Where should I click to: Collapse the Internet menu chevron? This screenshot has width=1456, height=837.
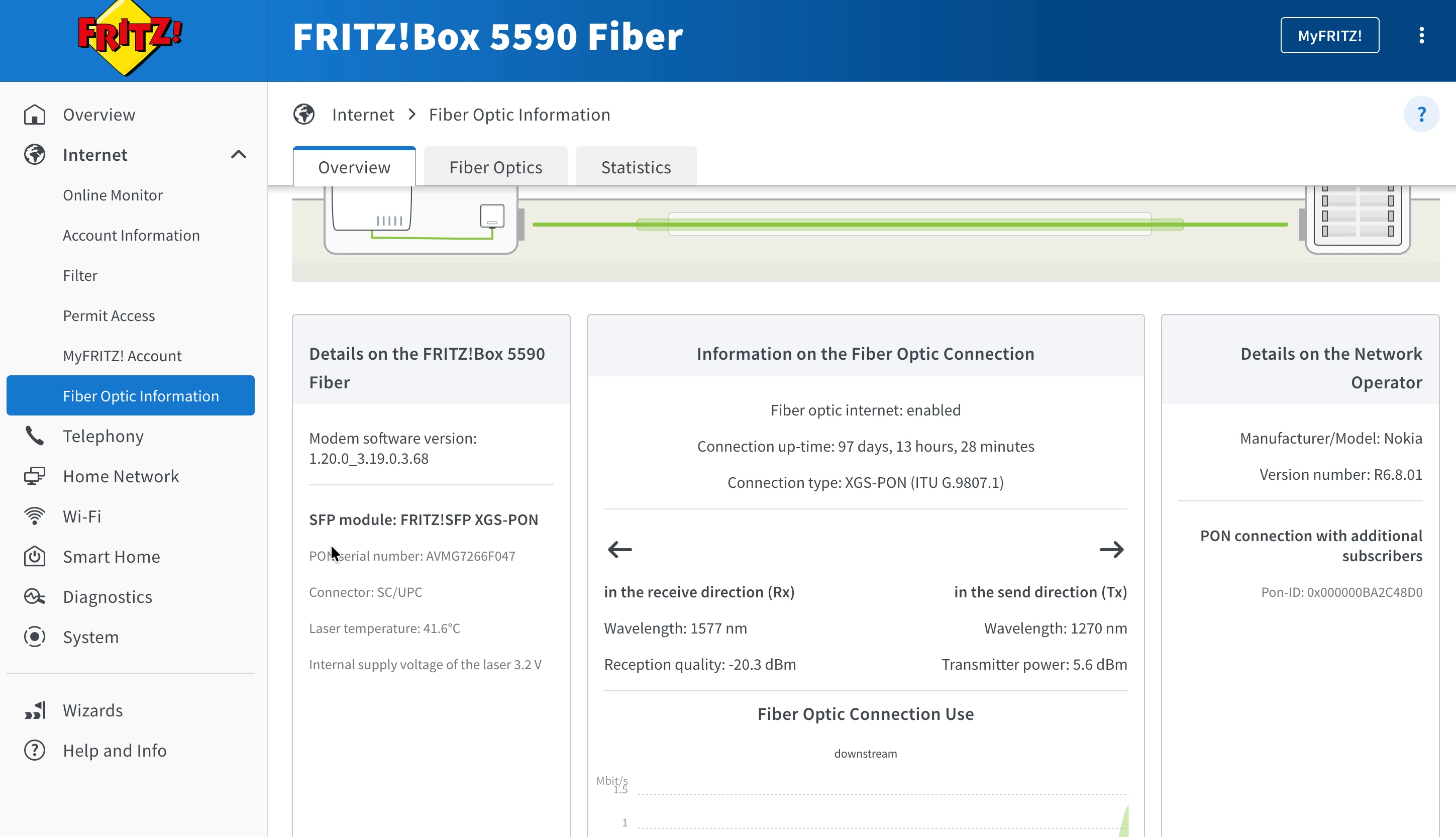coord(239,155)
